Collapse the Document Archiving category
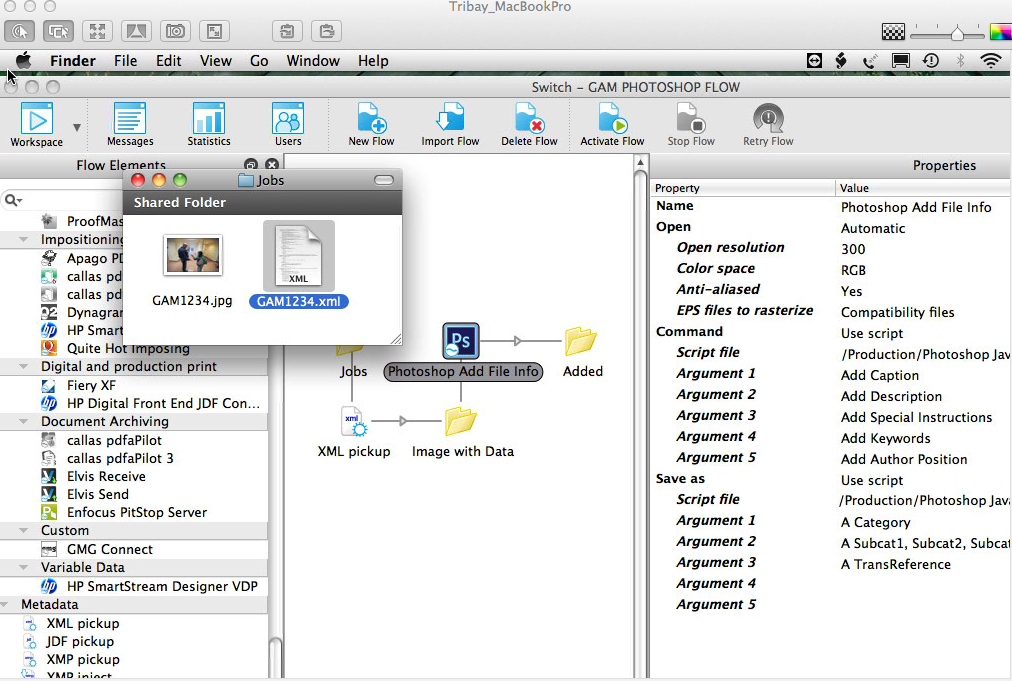 click(23, 421)
